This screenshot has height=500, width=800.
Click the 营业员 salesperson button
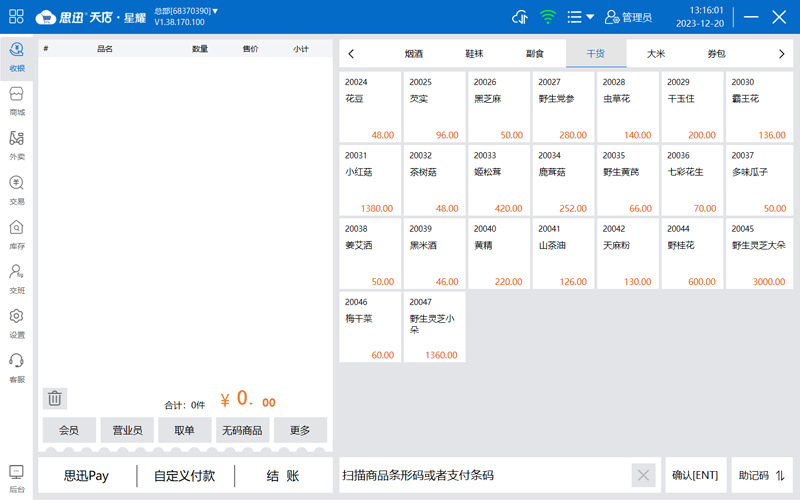pyautogui.click(x=127, y=430)
